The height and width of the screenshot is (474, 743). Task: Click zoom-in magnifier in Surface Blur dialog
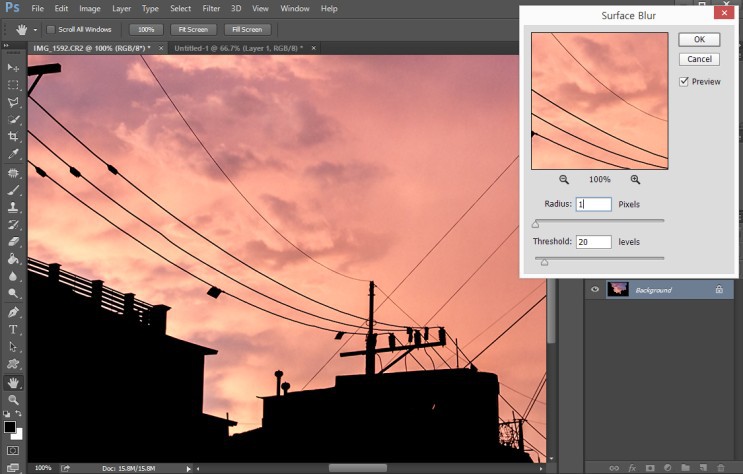(635, 180)
